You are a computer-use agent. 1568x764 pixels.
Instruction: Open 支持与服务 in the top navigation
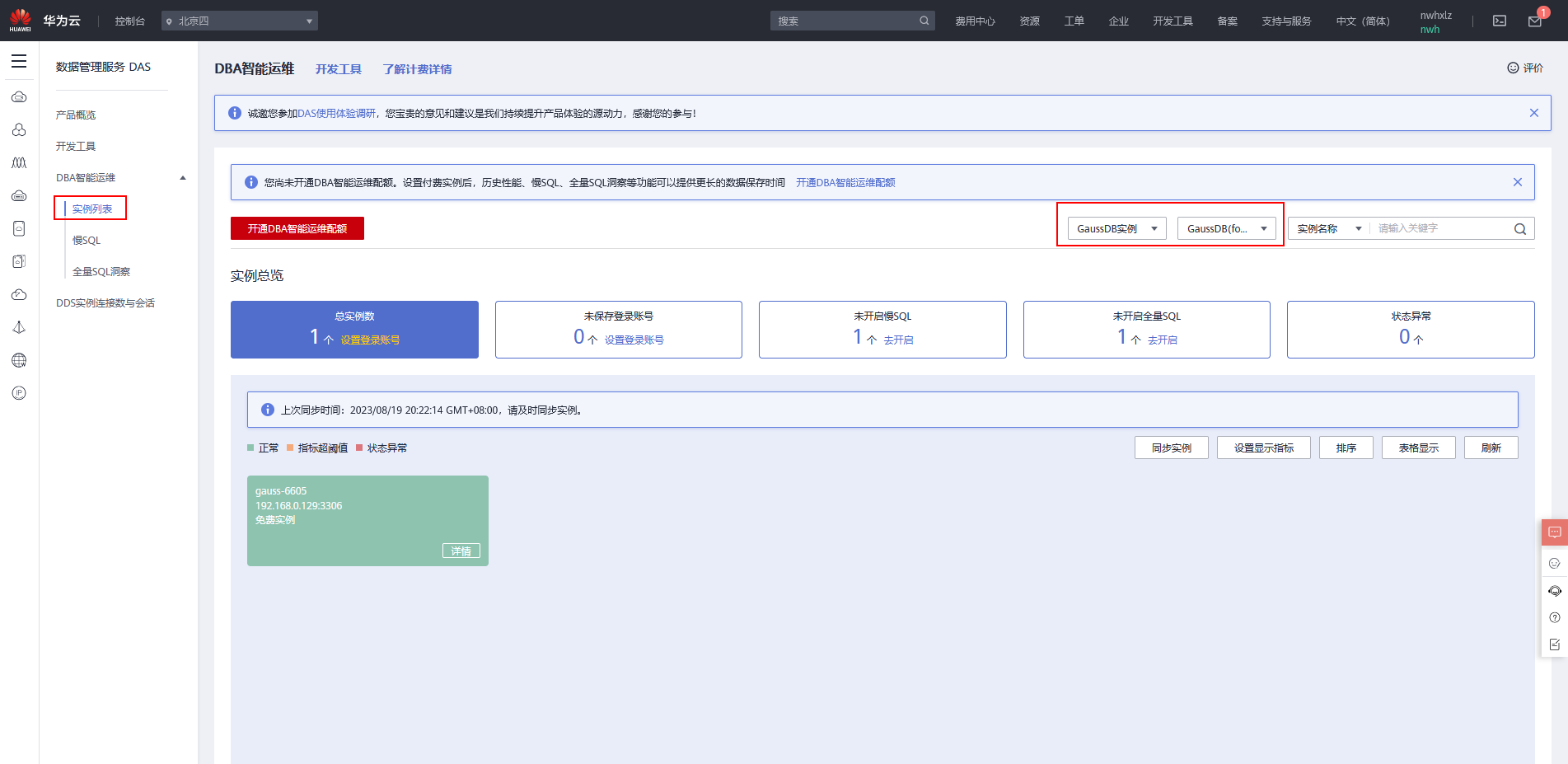coord(1287,21)
